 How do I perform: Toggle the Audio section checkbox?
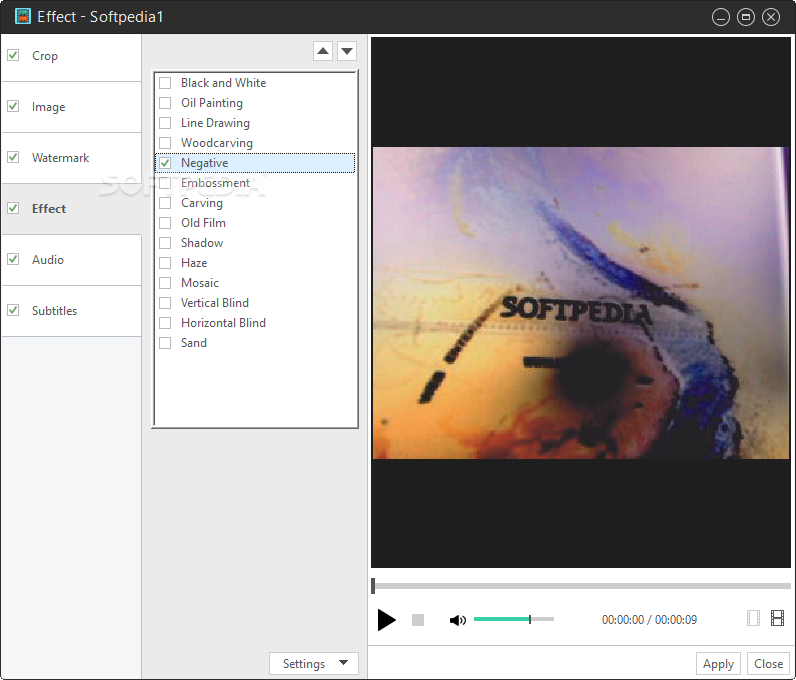(x=13, y=259)
